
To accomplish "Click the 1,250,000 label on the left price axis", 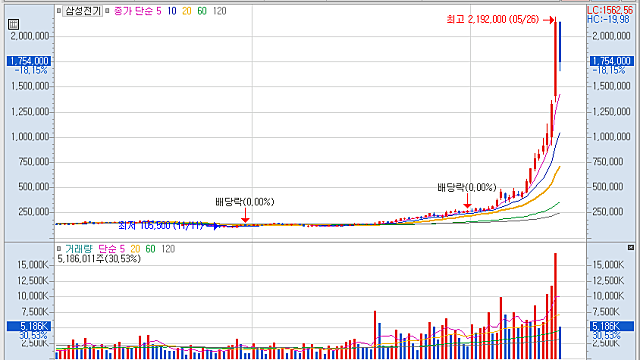I will 29,111.
